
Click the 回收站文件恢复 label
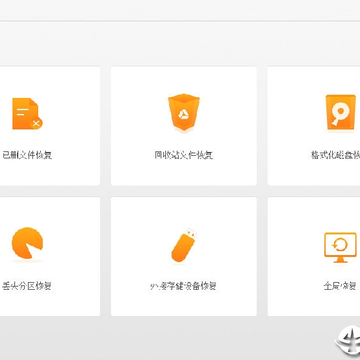pyautogui.click(x=184, y=155)
